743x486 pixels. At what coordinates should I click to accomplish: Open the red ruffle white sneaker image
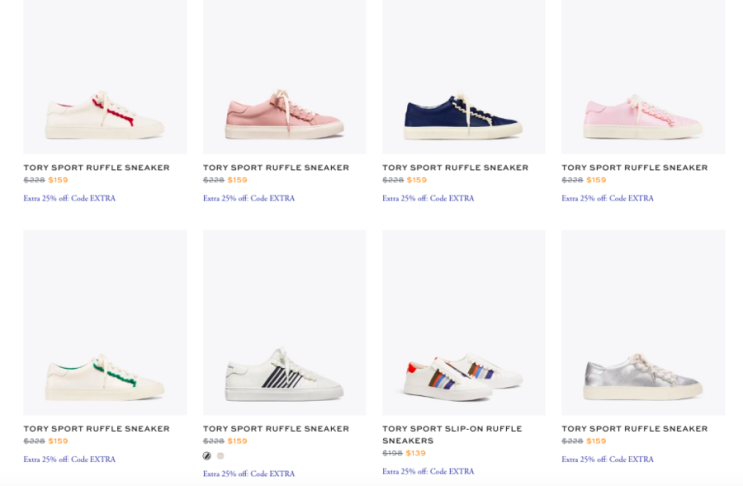tap(105, 118)
